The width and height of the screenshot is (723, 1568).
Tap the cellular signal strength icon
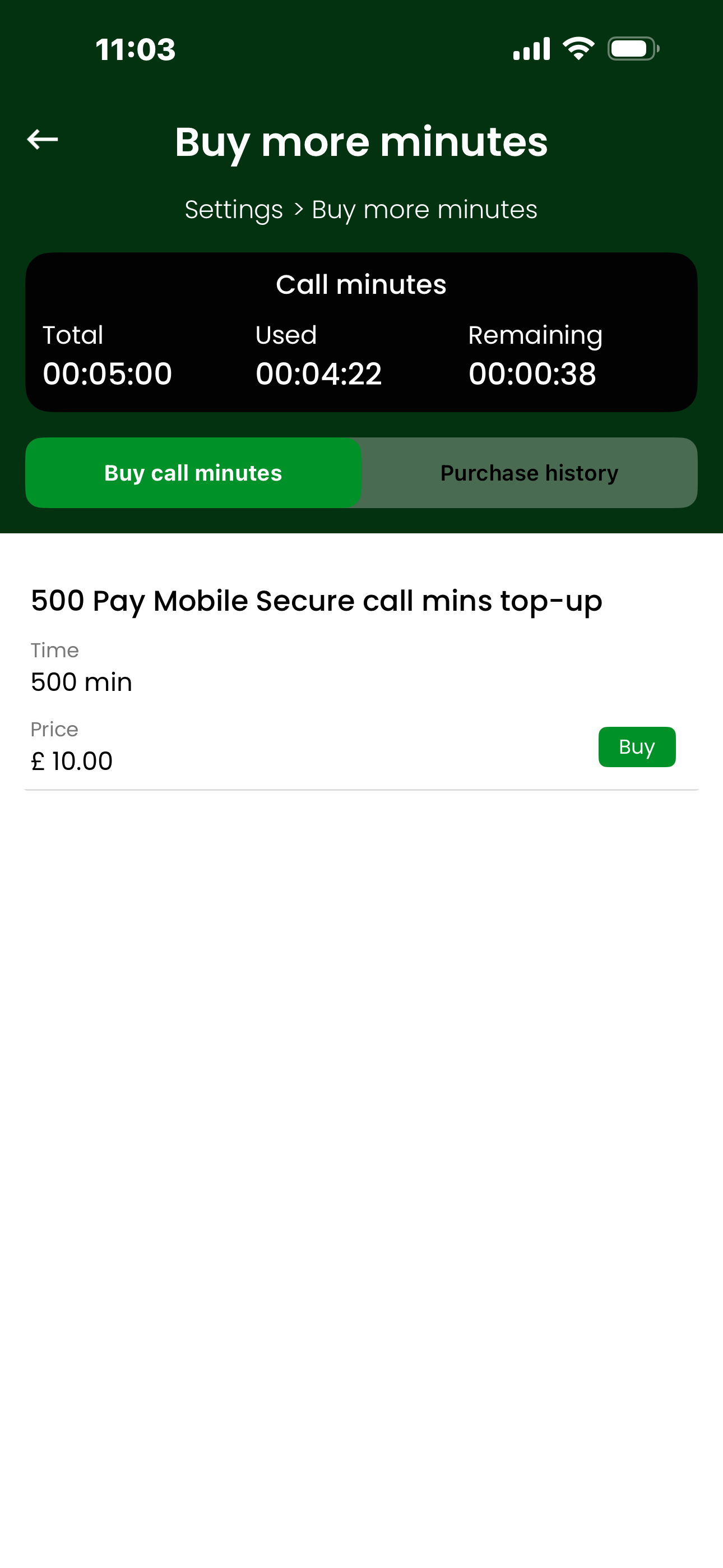coord(531,49)
